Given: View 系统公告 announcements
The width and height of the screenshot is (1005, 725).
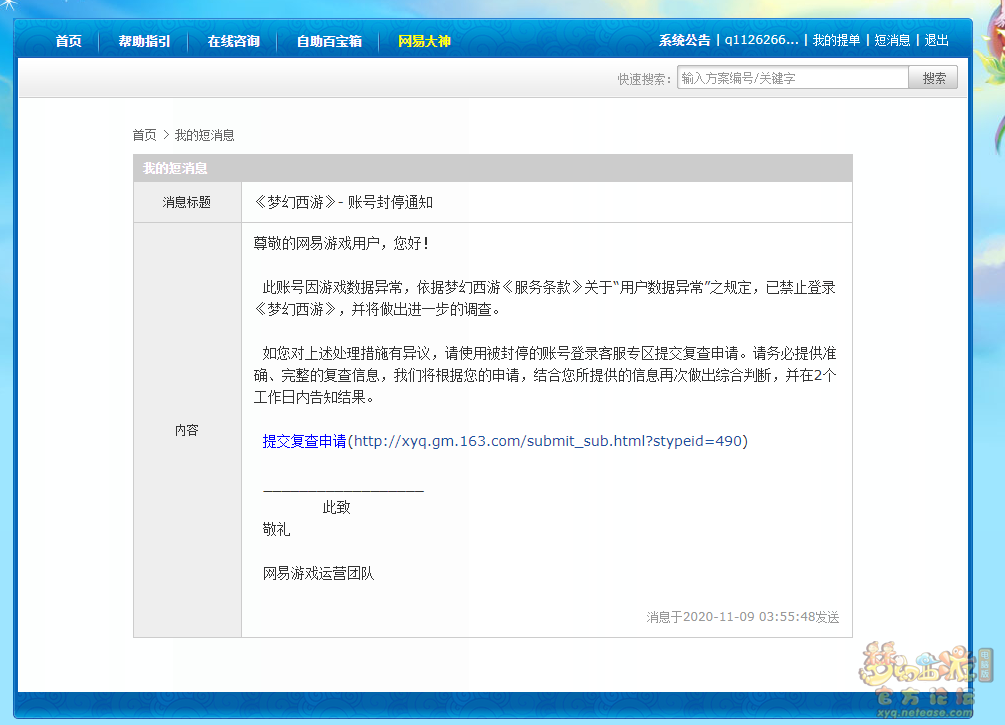Looking at the screenshot, I should [685, 40].
